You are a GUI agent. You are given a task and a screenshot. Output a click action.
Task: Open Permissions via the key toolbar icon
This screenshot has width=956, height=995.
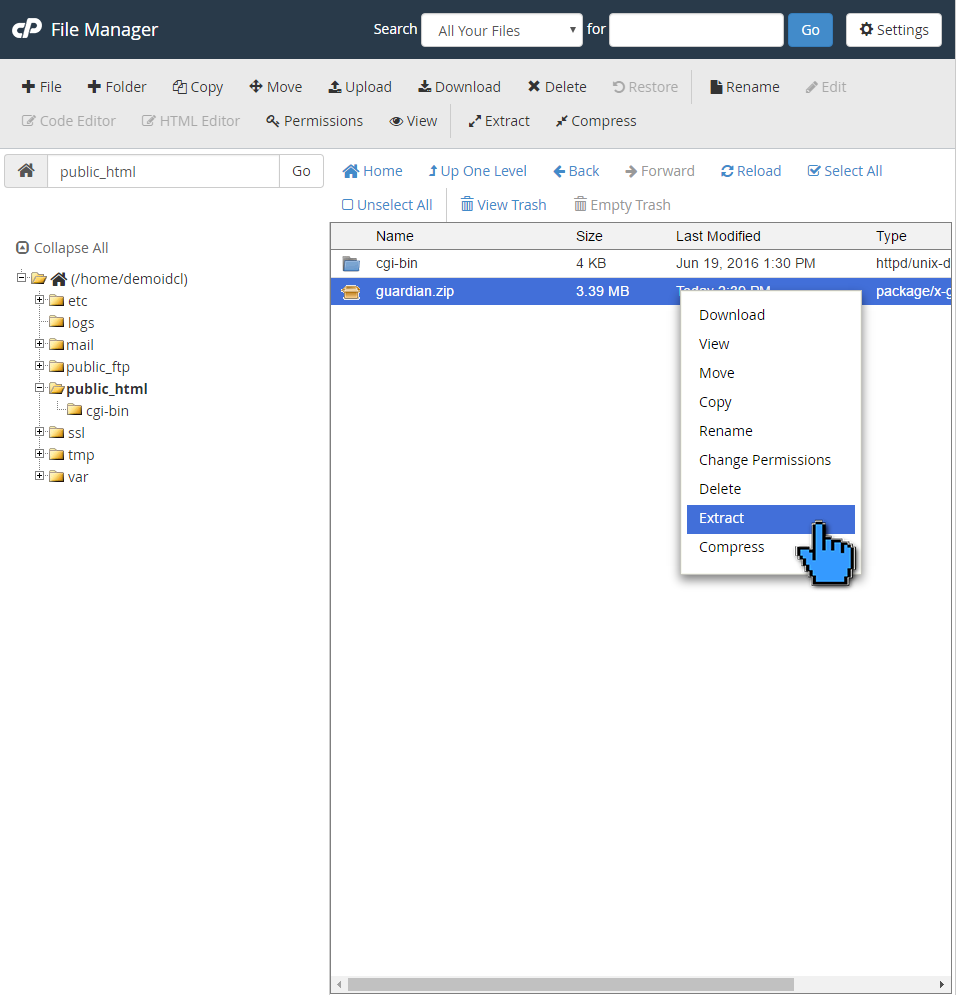313,120
